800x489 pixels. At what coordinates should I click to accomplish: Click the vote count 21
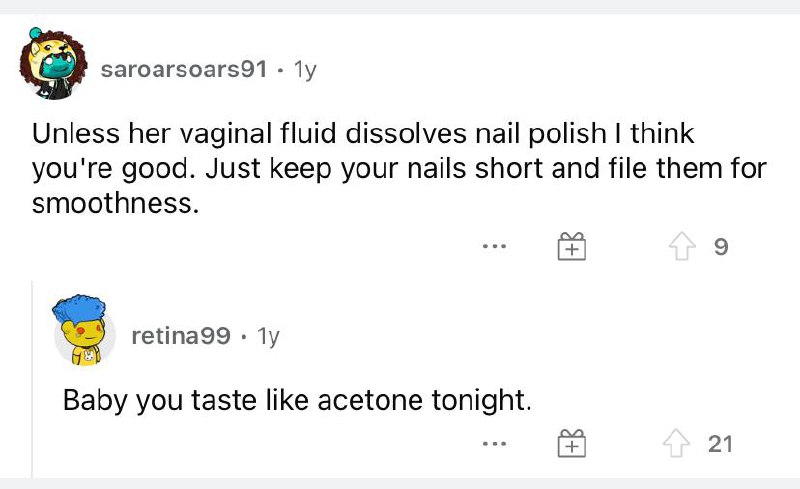(x=720, y=443)
